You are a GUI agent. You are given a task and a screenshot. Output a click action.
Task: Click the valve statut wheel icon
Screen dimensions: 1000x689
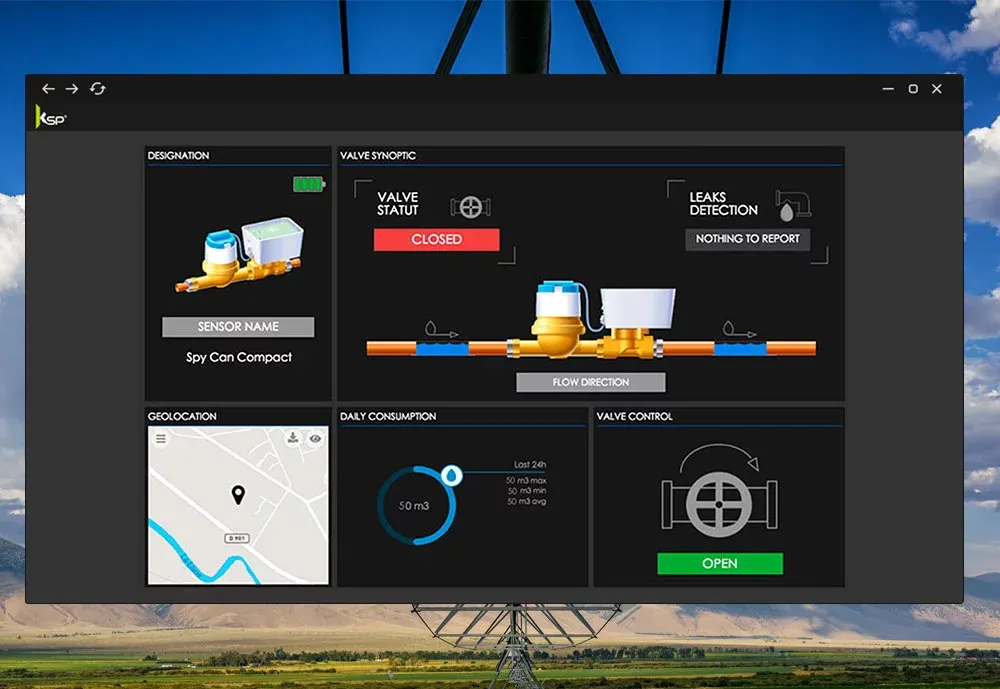coord(469,207)
